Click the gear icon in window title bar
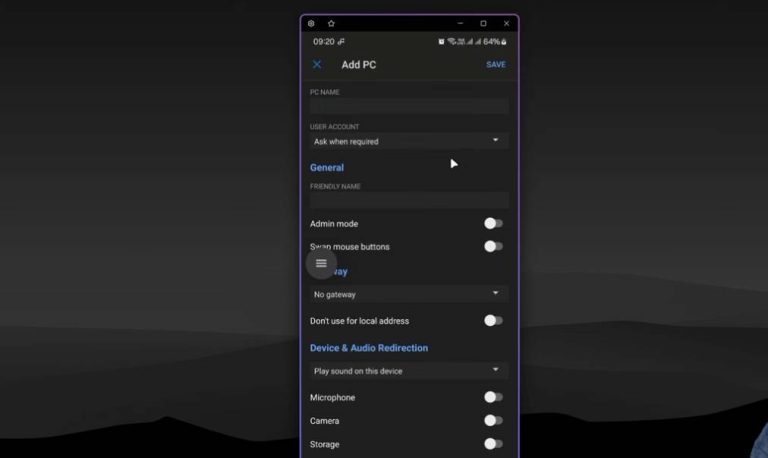Image resolution: width=768 pixels, height=458 pixels. pyautogui.click(x=311, y=24)
